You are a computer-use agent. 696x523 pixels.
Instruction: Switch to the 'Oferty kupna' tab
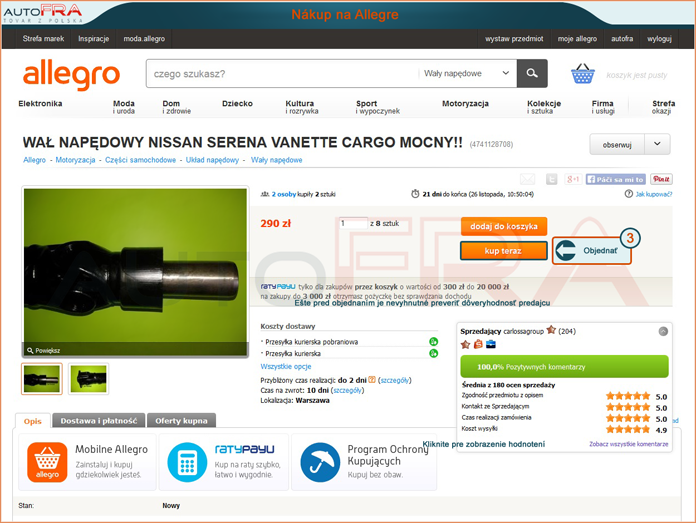point(181,420)
